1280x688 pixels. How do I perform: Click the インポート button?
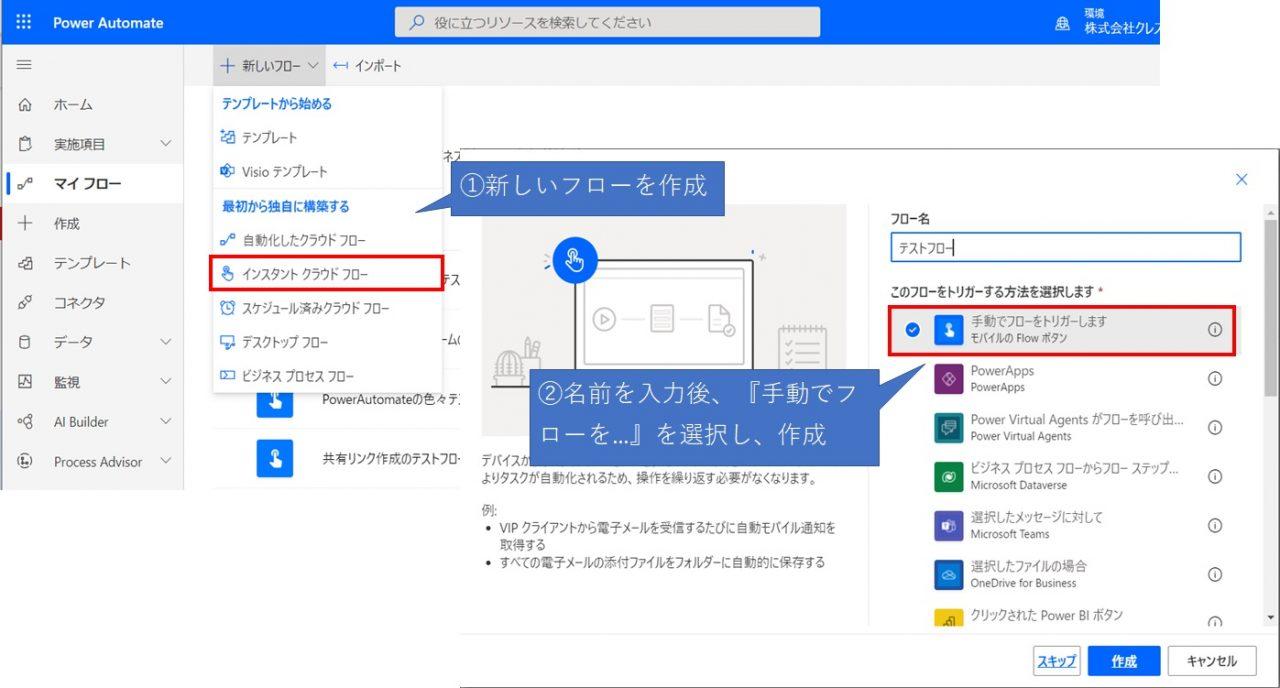point(367,66)
